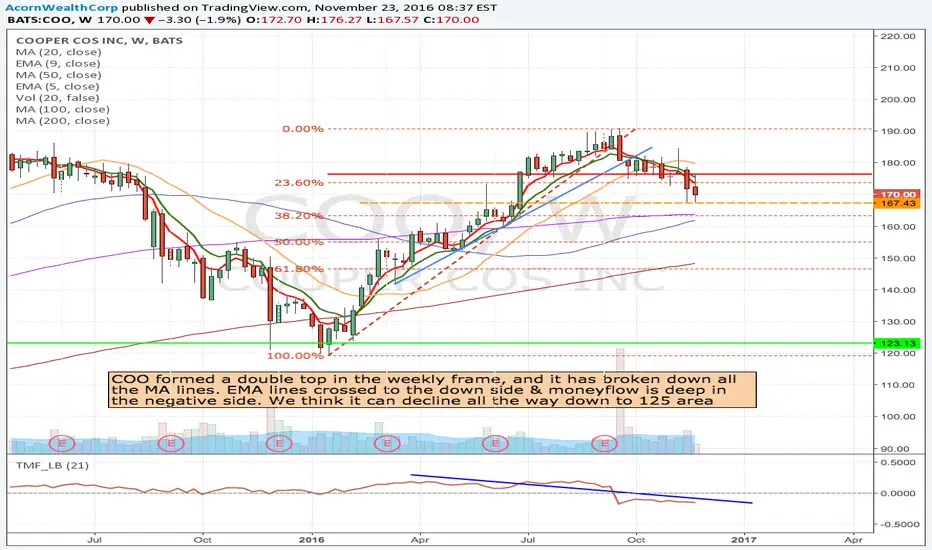Click the 23.60% Fibonacci level label
This screenshot has width=932, height=550.
coord(299,183)
